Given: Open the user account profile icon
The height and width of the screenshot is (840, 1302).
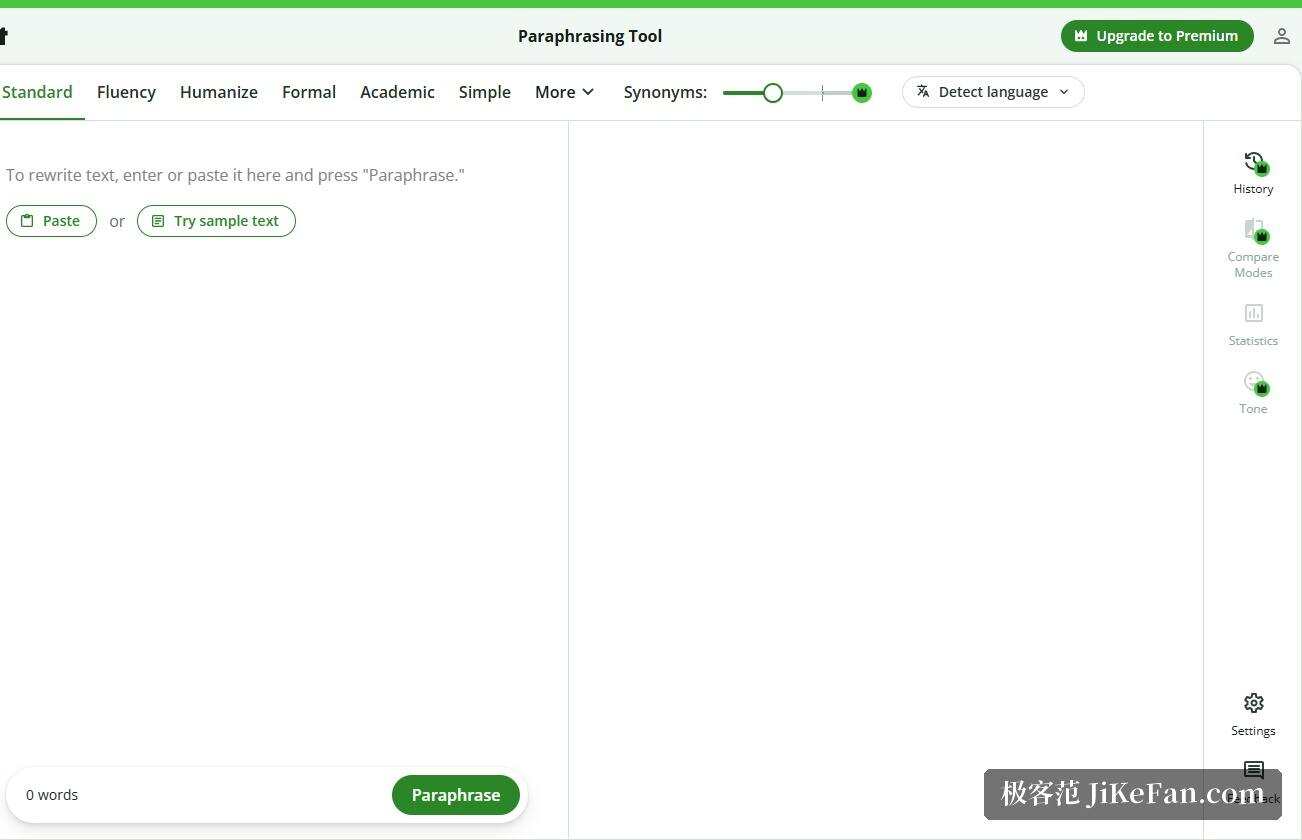Looking at the screenshot, I should [x=1281, y=36].
